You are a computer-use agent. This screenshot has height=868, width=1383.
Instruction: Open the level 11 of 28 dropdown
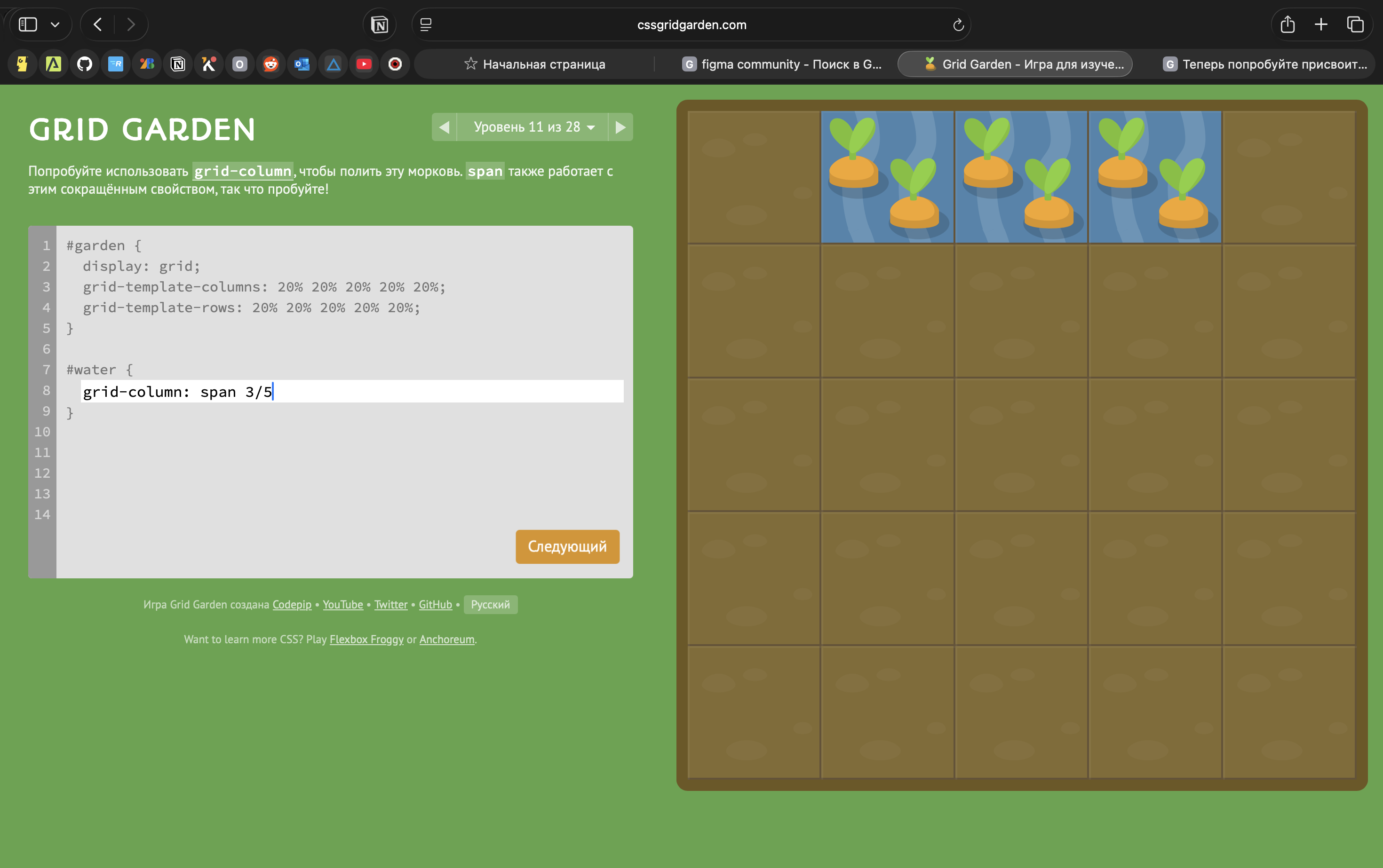pos(533,127)
